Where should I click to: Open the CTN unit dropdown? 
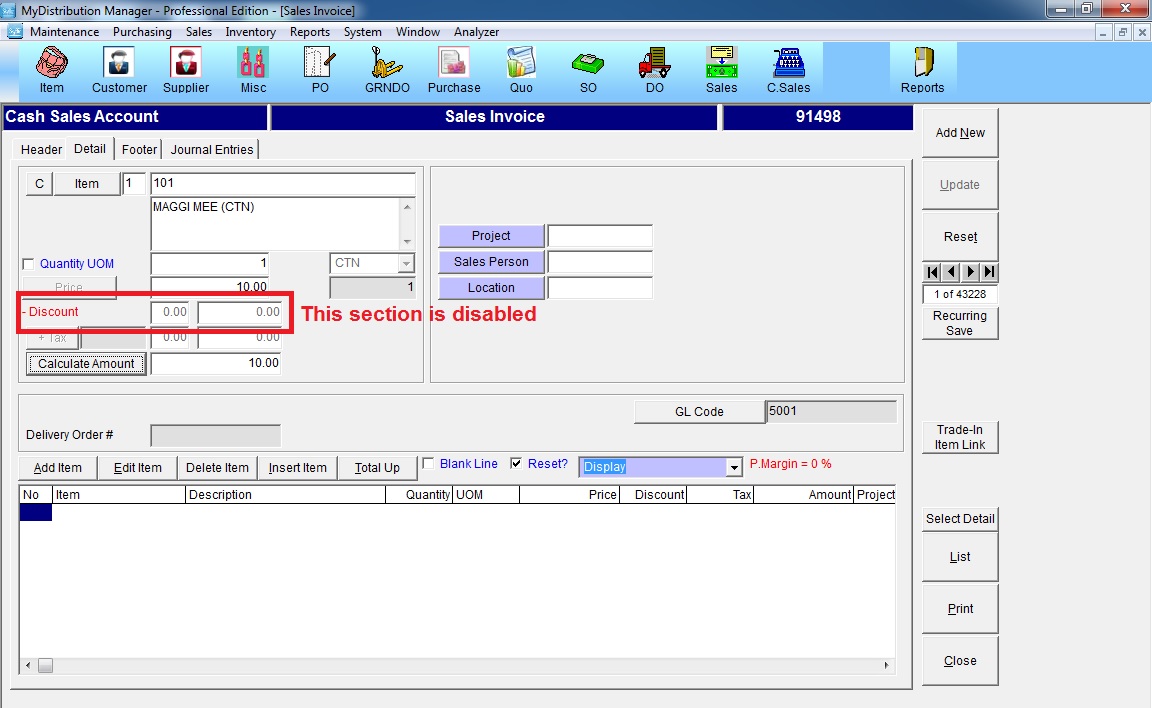point(405,264)
